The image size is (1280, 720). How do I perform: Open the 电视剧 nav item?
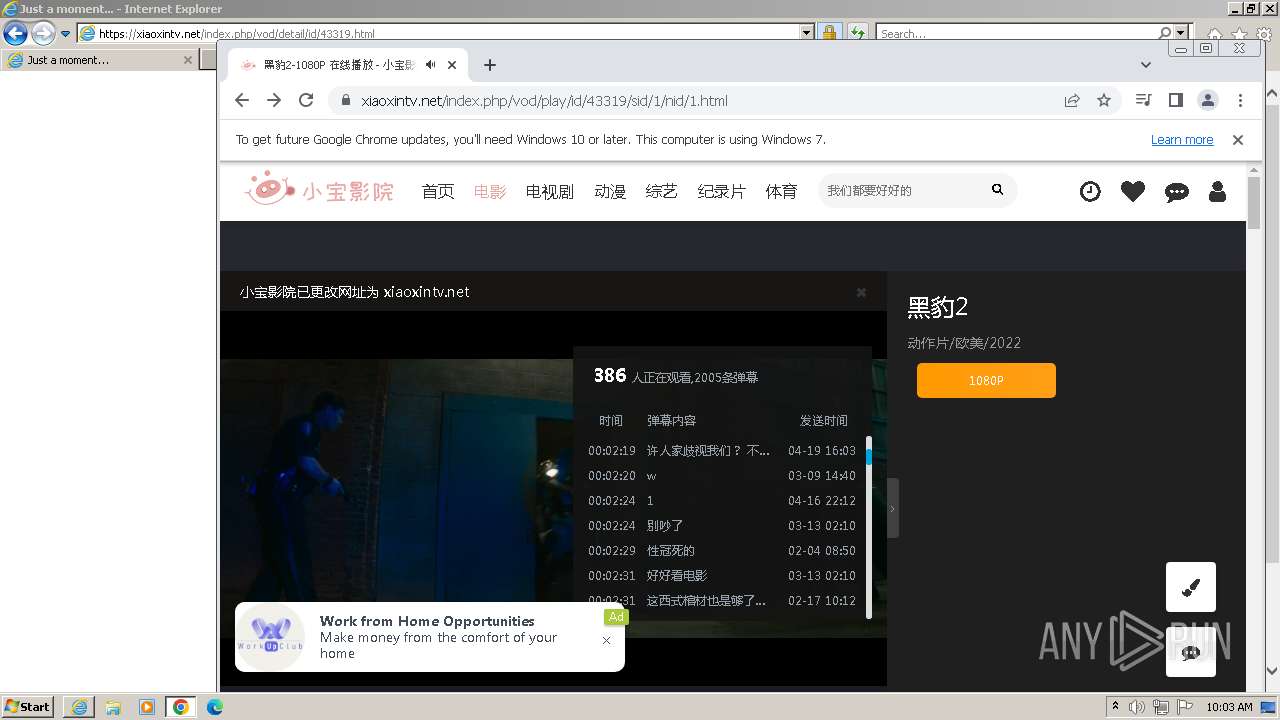(550, 191)
